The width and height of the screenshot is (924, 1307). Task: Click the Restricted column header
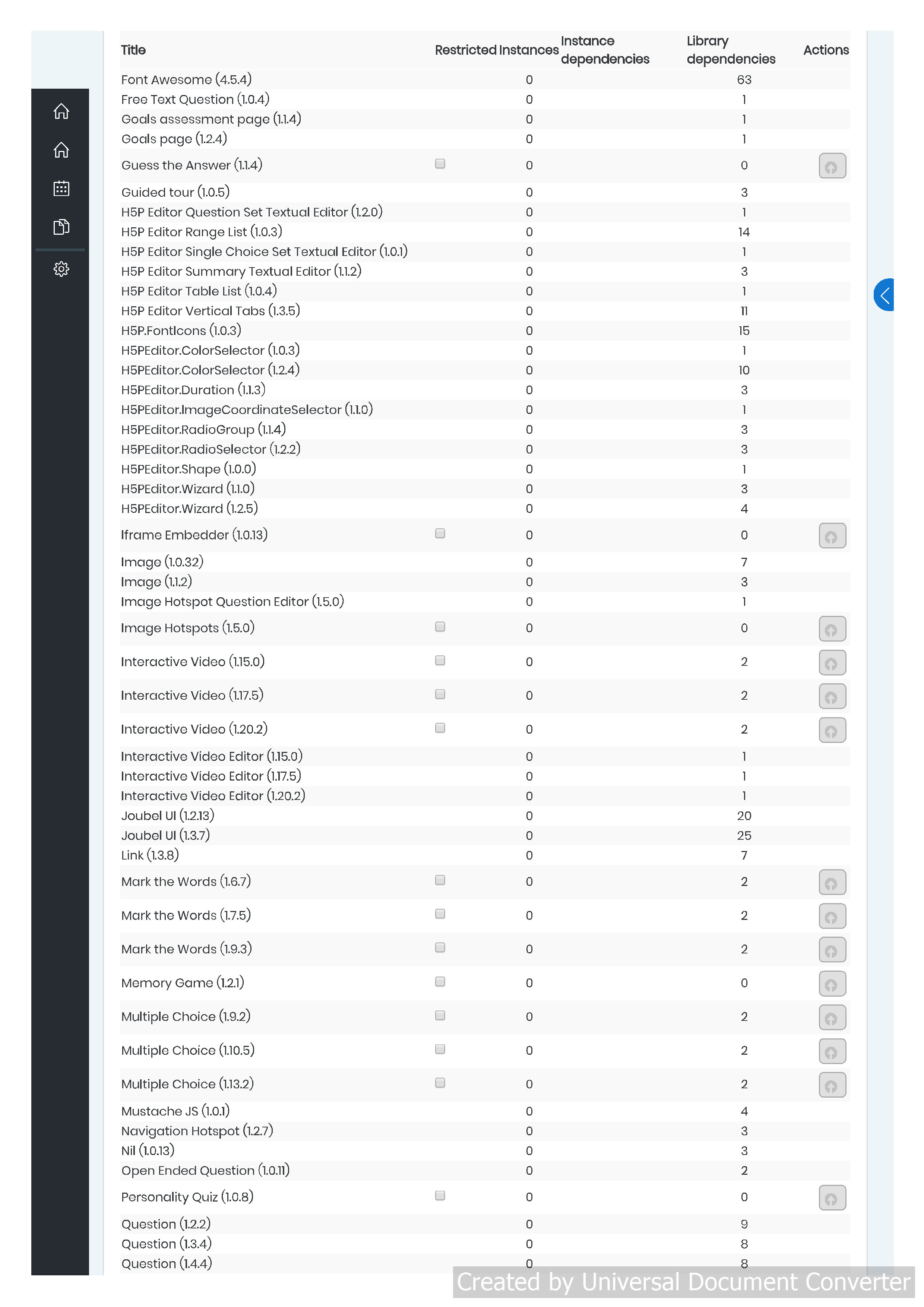(x=496, y=50)
